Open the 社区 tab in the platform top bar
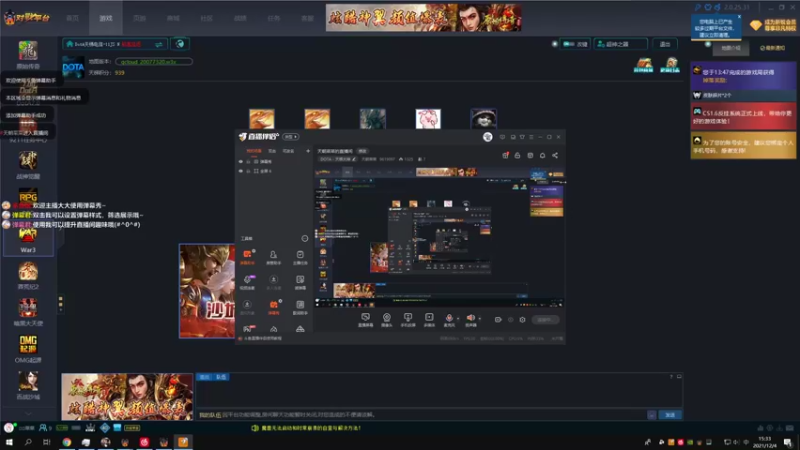The image size is (800, 450). pyautogui.click(x=207, y=18)
